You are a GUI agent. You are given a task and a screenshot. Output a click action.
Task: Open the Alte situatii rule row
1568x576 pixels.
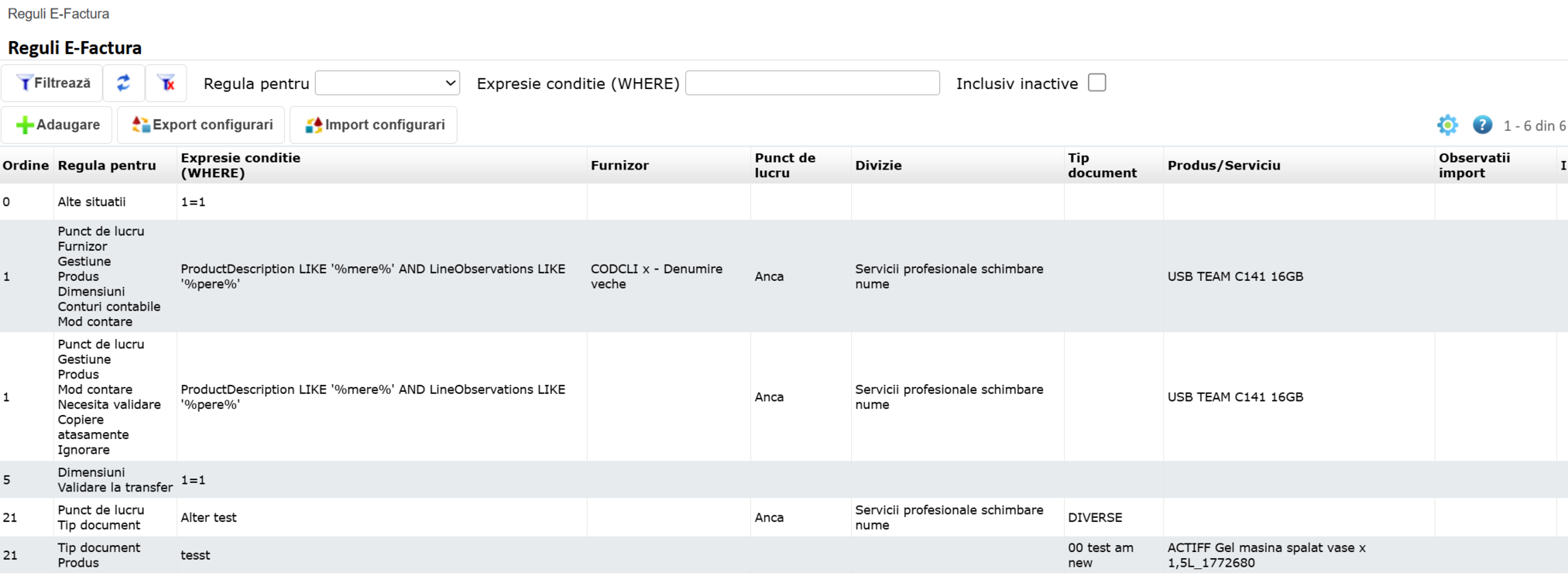click(x=91, y=202)
